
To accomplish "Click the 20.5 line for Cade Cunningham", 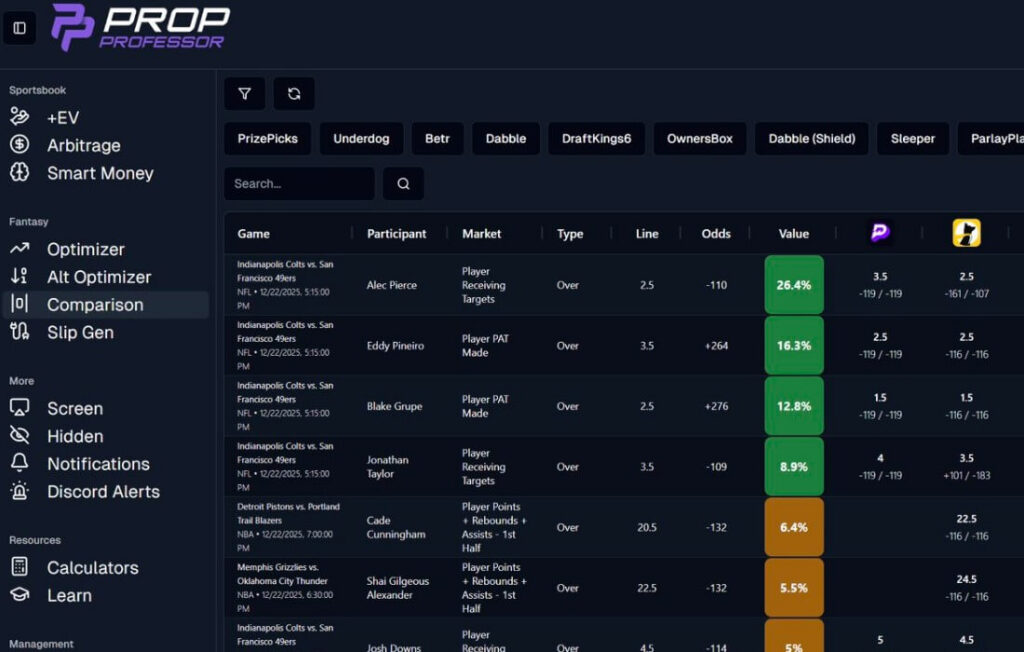I will click(647, 527).
